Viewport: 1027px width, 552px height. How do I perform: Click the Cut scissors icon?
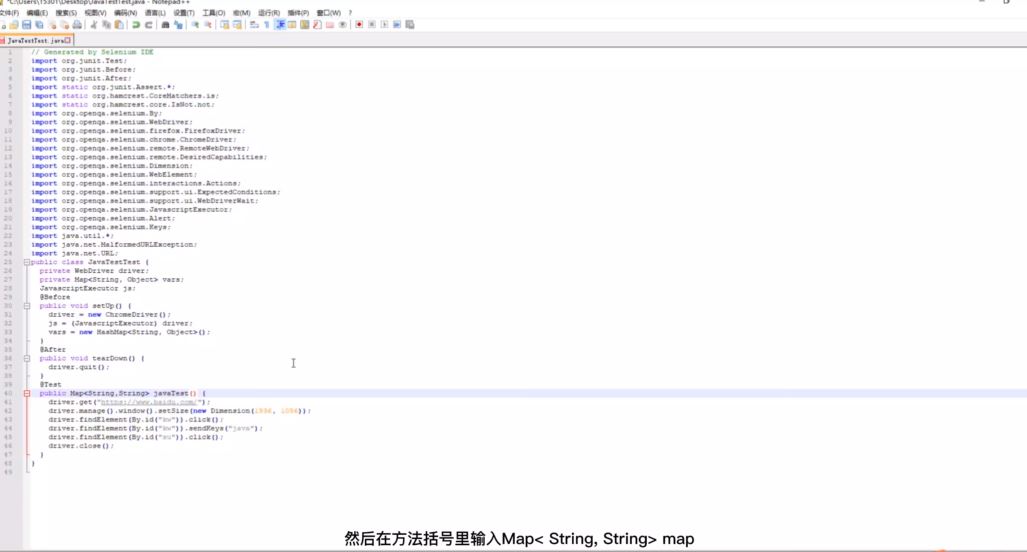pyautogui.click(x=94, y=25)
